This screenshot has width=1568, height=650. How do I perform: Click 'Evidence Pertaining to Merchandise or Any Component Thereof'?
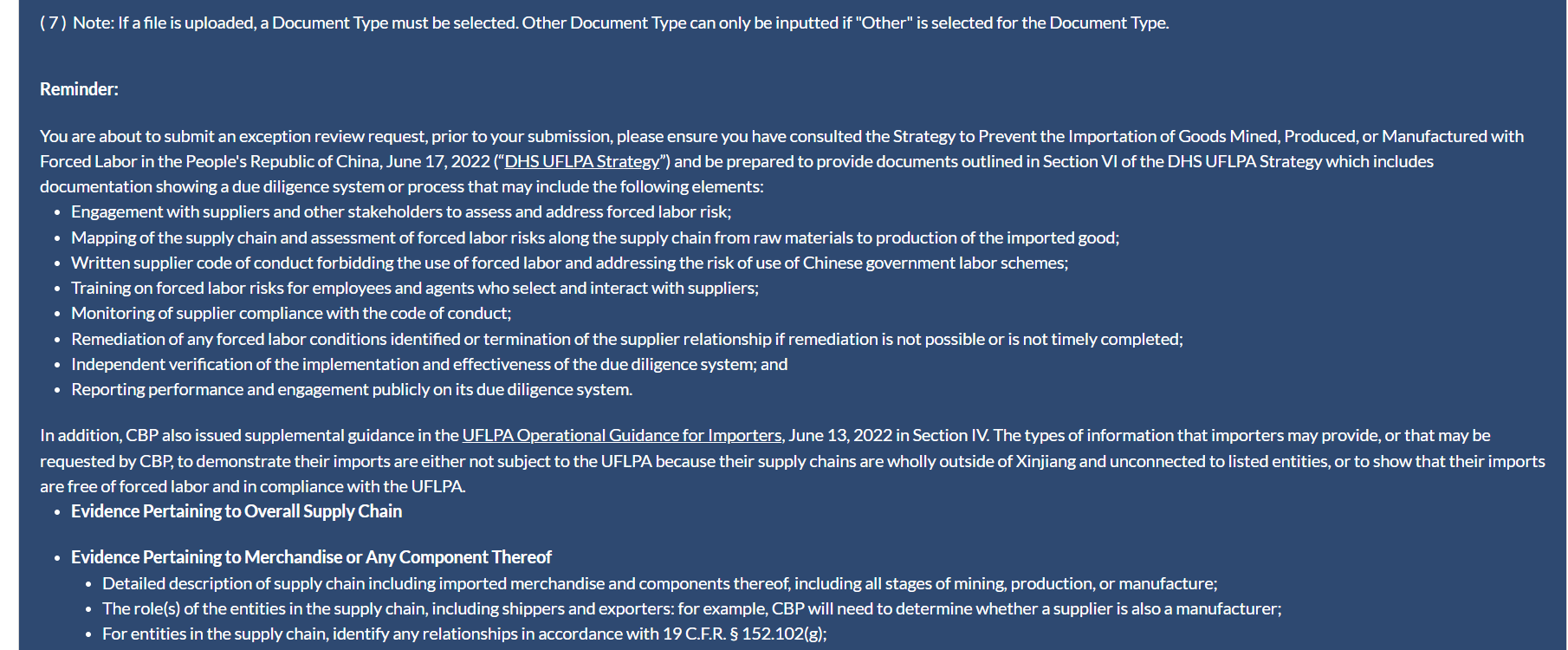click(311, 557)
